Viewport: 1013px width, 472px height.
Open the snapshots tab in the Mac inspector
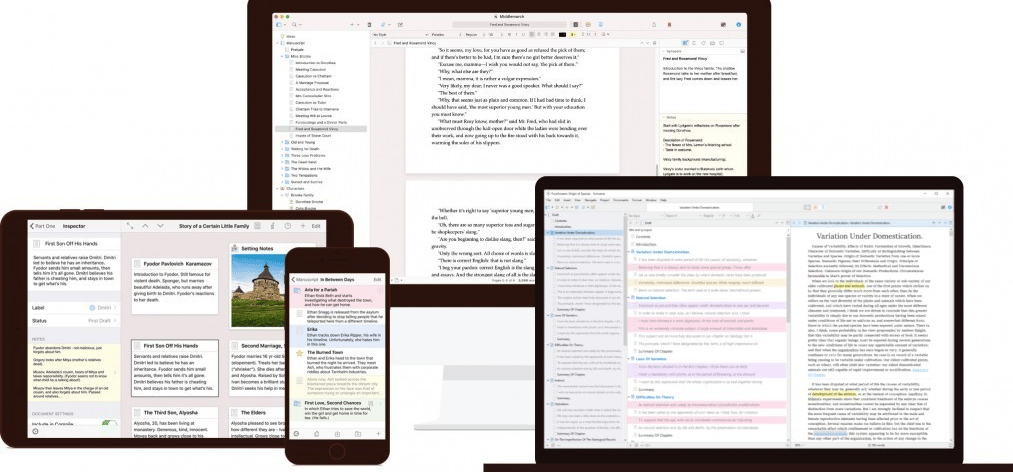pos(713,43)
